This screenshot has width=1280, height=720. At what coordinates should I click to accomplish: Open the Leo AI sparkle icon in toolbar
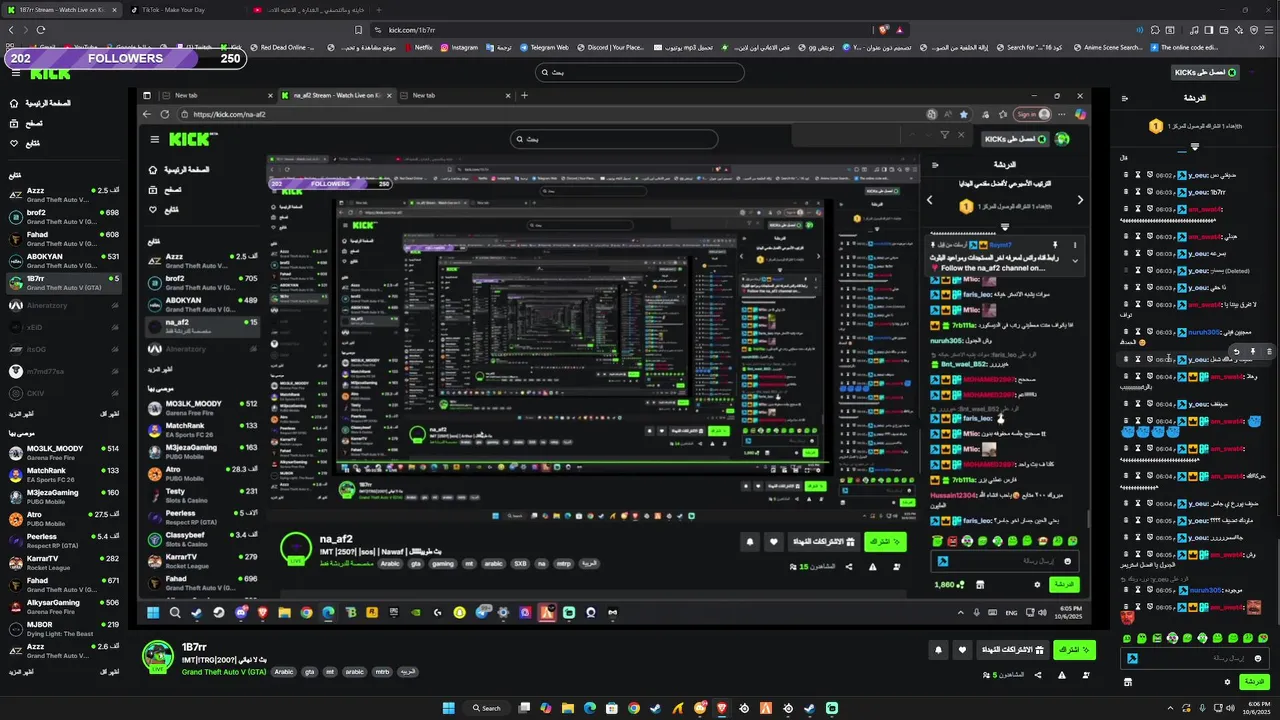[x=1239, y=30]
